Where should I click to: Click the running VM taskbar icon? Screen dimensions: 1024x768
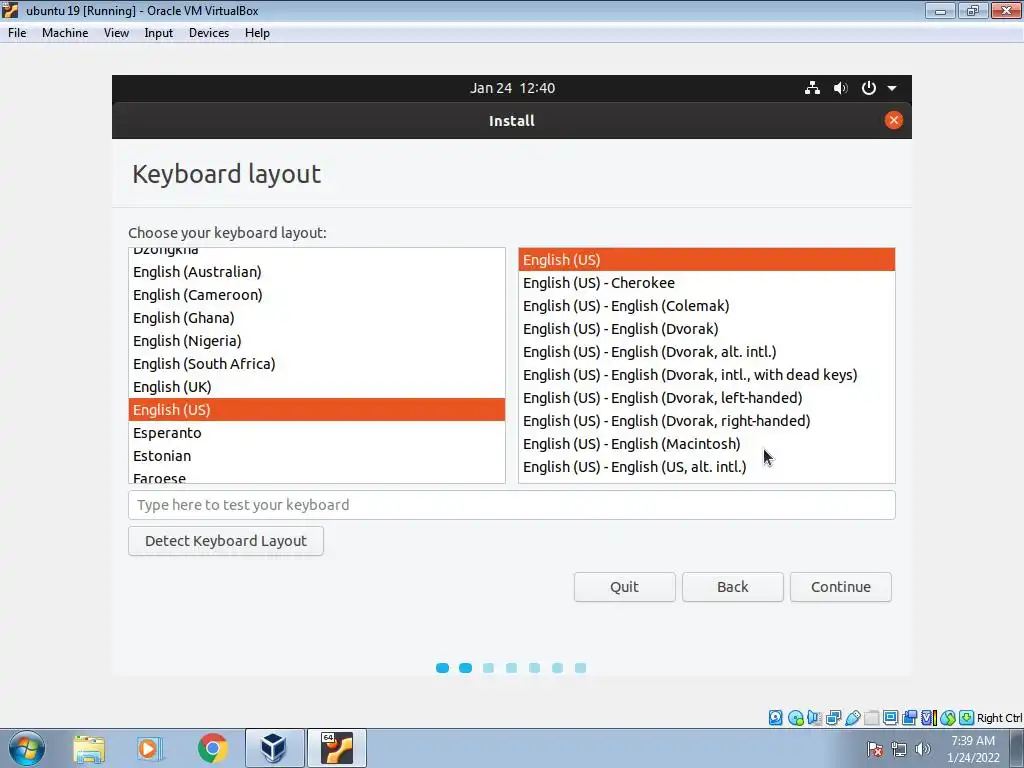(x=336, y=748)
